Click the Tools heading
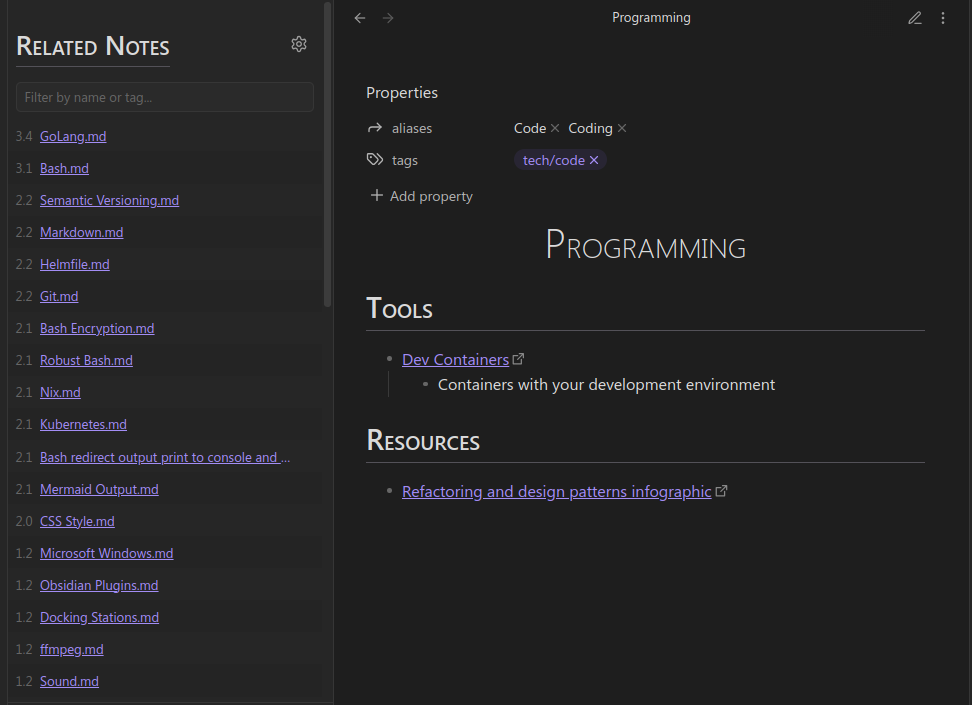This screenshot has height=705, width=972. tap(399, 308)
